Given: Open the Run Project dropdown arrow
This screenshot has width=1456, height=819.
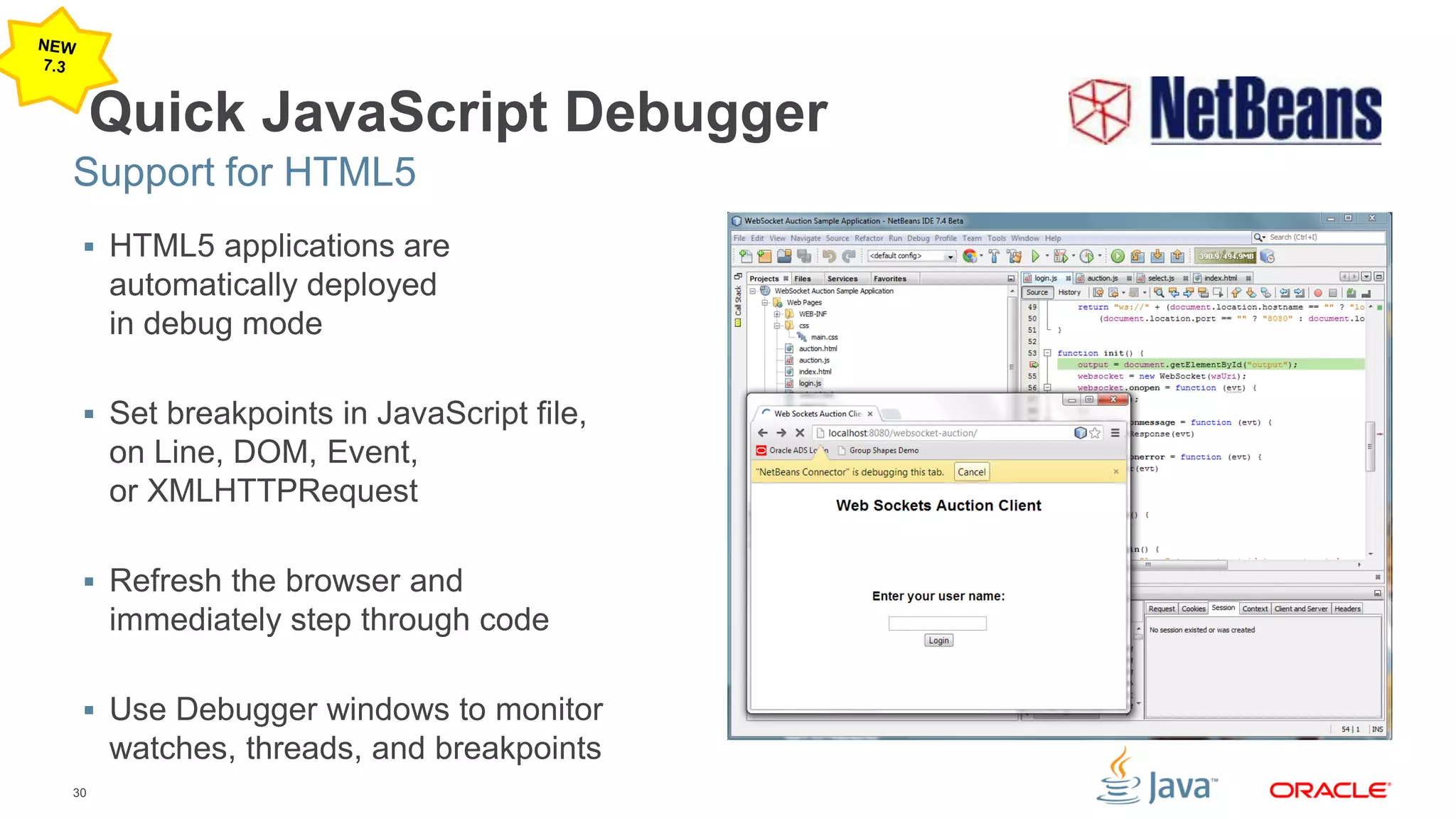Looking at the screenshot, I should click(x=1047, y=256).
